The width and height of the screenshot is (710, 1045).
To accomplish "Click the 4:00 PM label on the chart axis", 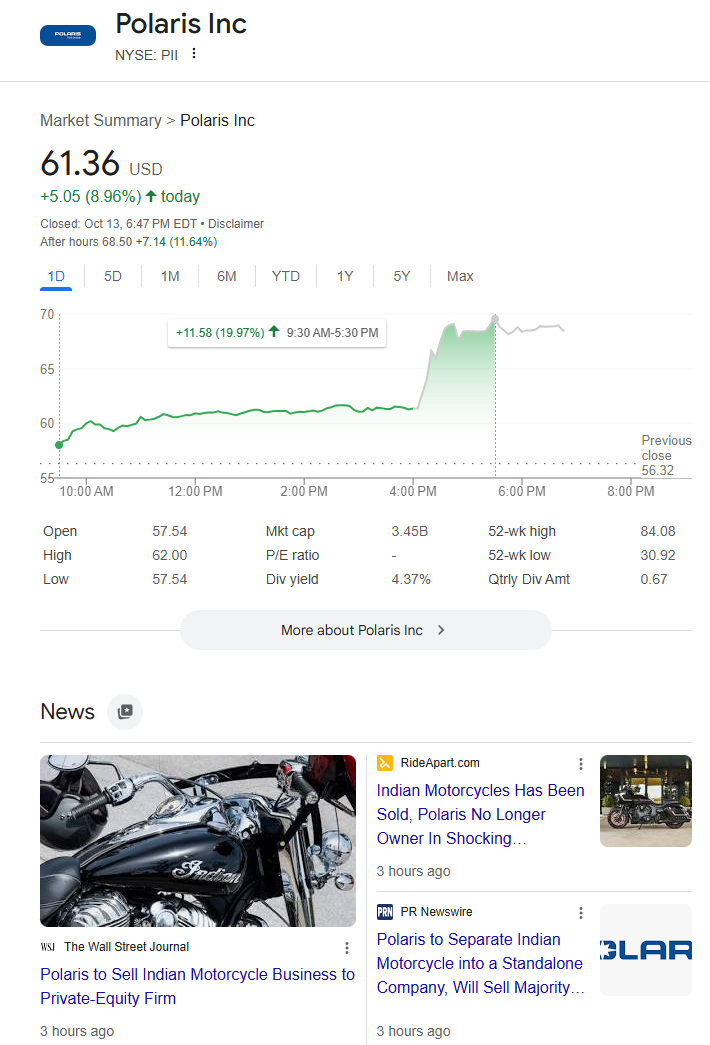I will click(x=413, y=492).
